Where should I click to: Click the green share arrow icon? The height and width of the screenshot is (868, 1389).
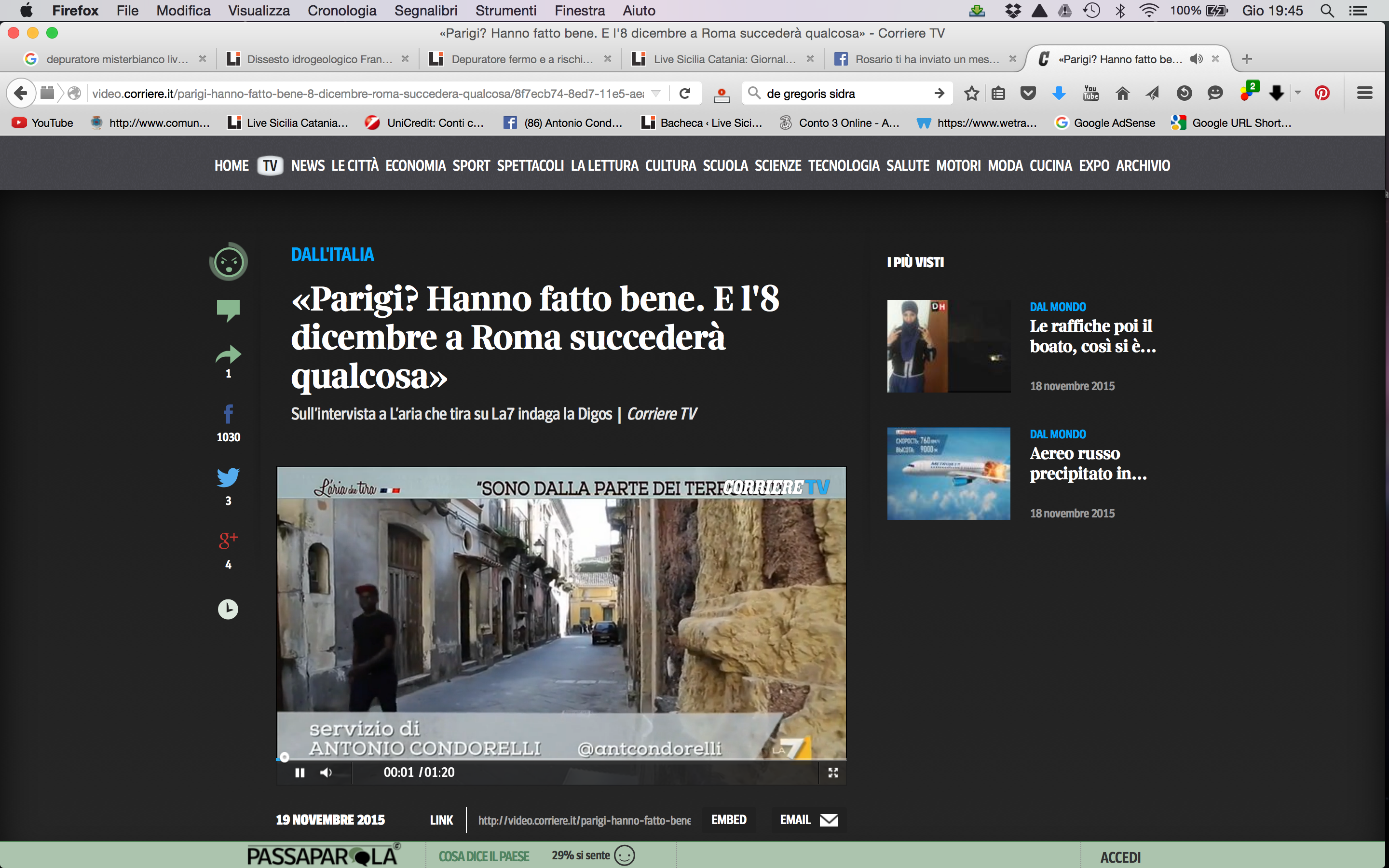(x=228, y=355)
